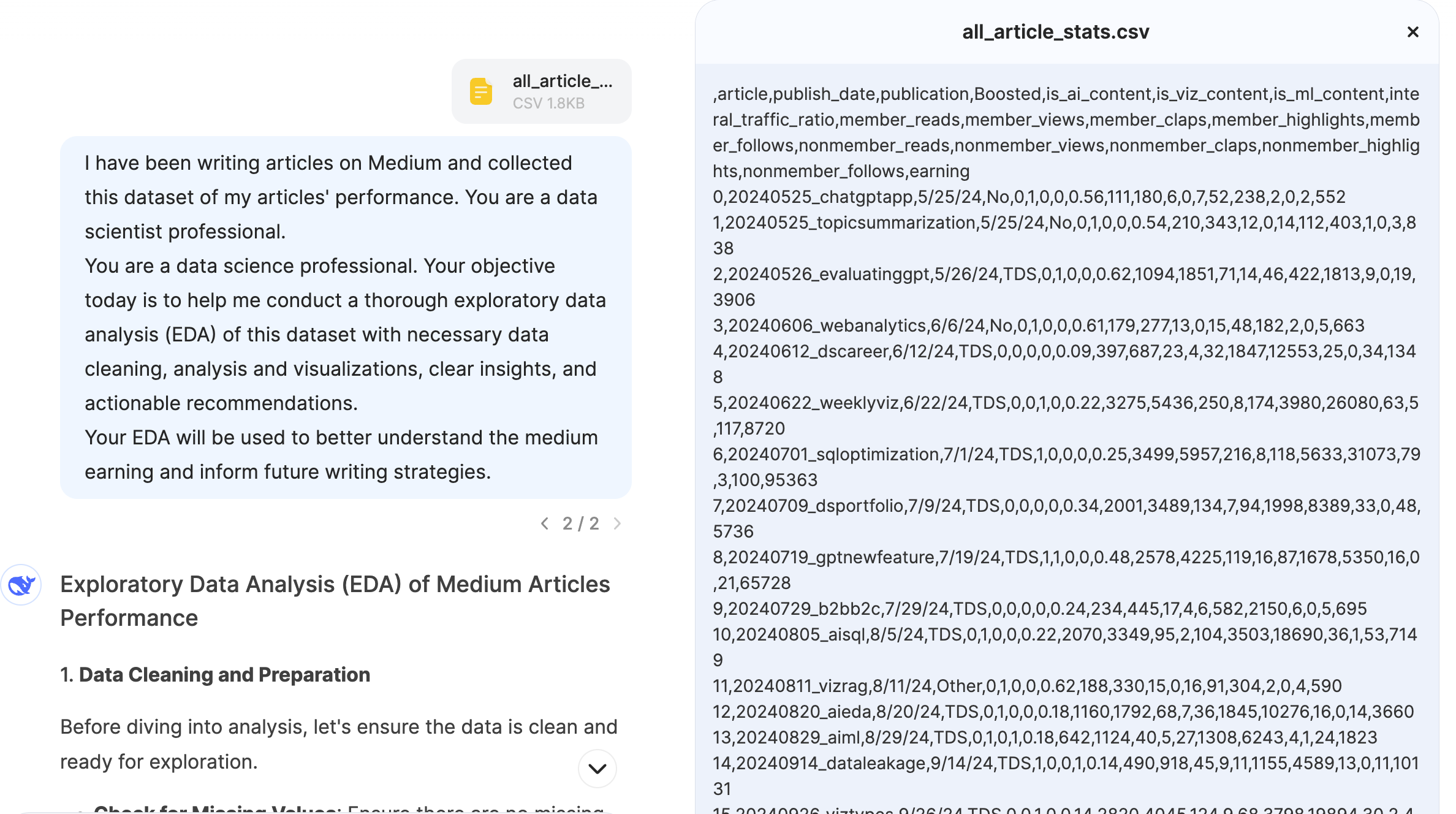
Task: Select the 20240811_vizrag row in the preview
Action: (x=1027, y=686)
